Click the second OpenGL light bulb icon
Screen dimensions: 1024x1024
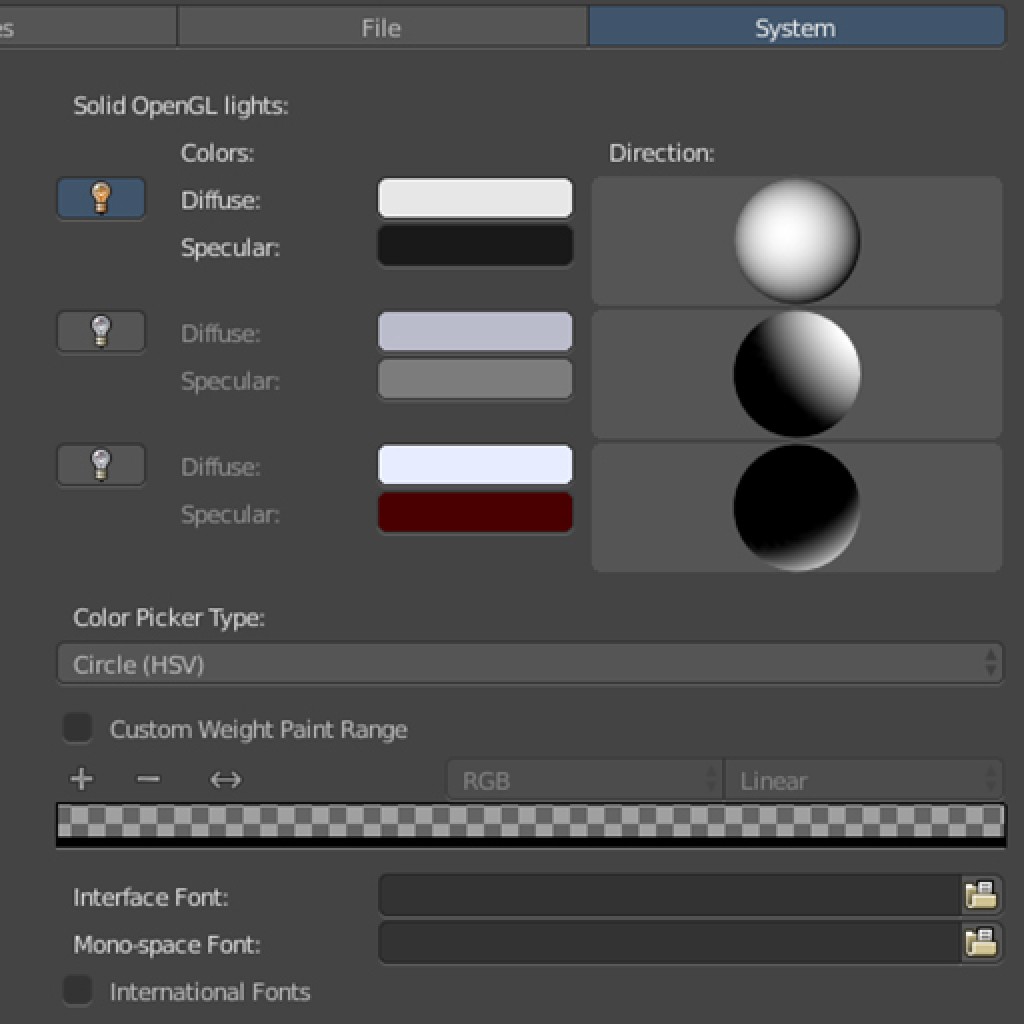pos(100,331)
